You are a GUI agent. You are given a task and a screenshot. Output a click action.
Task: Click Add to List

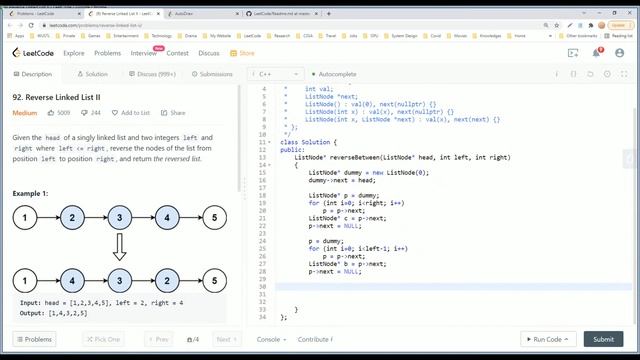pyautogui.click(x=131, y=113)
